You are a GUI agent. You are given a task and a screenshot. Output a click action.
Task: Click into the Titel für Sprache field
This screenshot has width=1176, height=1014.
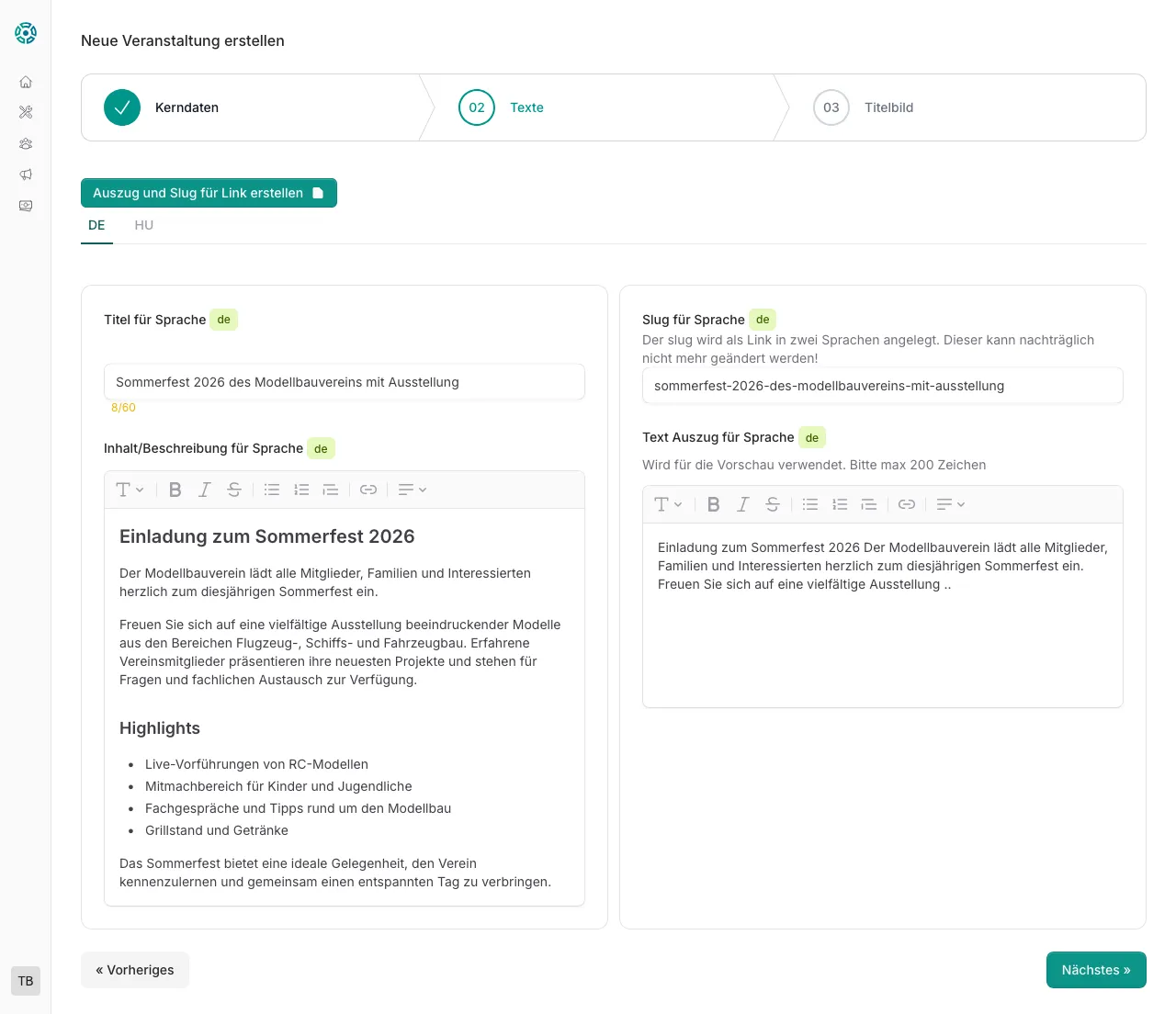point(345,382)
